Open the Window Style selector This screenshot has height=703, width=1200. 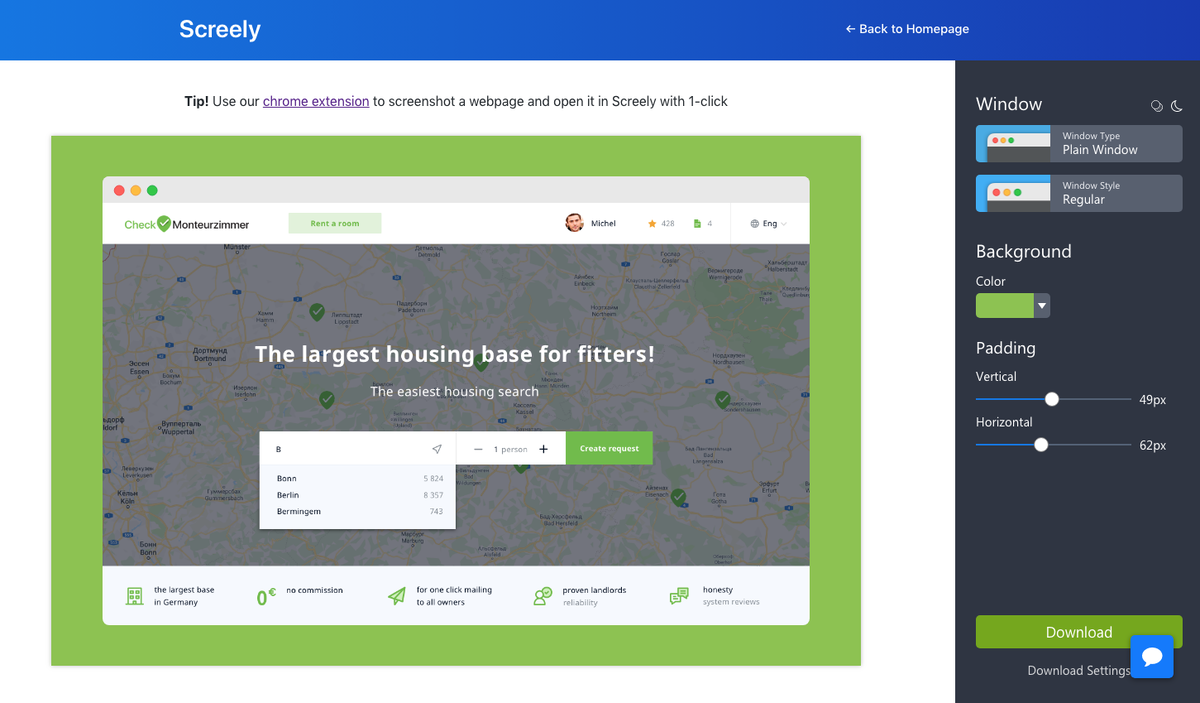point(1079,193)
